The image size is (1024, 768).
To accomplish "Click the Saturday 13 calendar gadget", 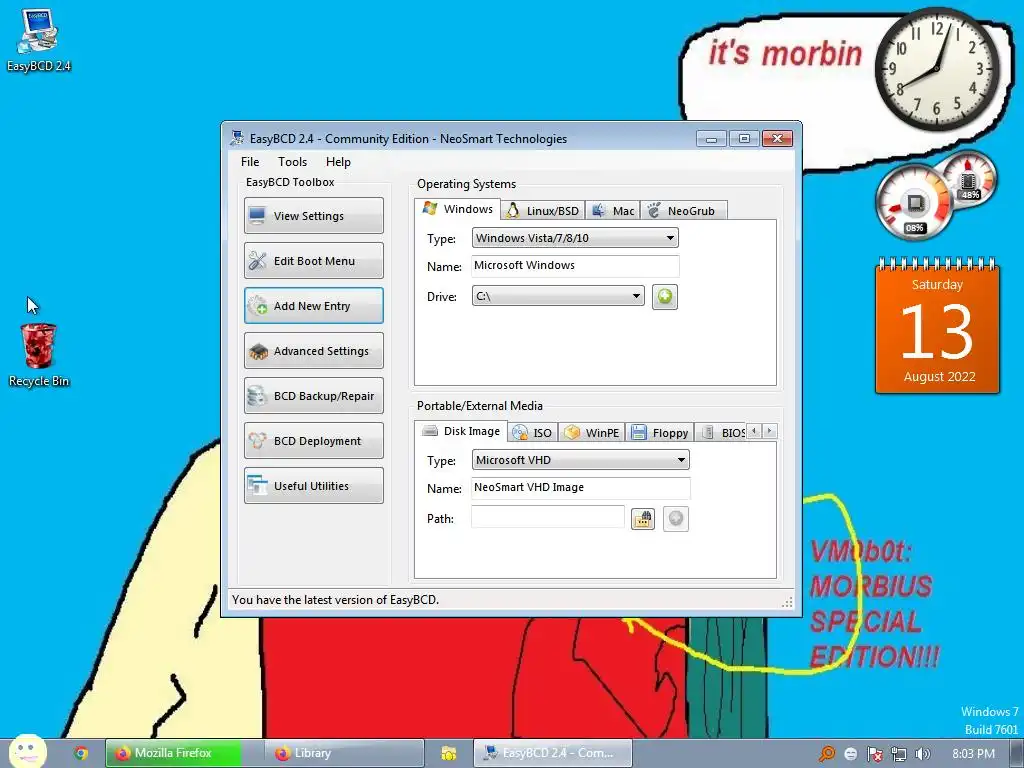I will (937, 326).
